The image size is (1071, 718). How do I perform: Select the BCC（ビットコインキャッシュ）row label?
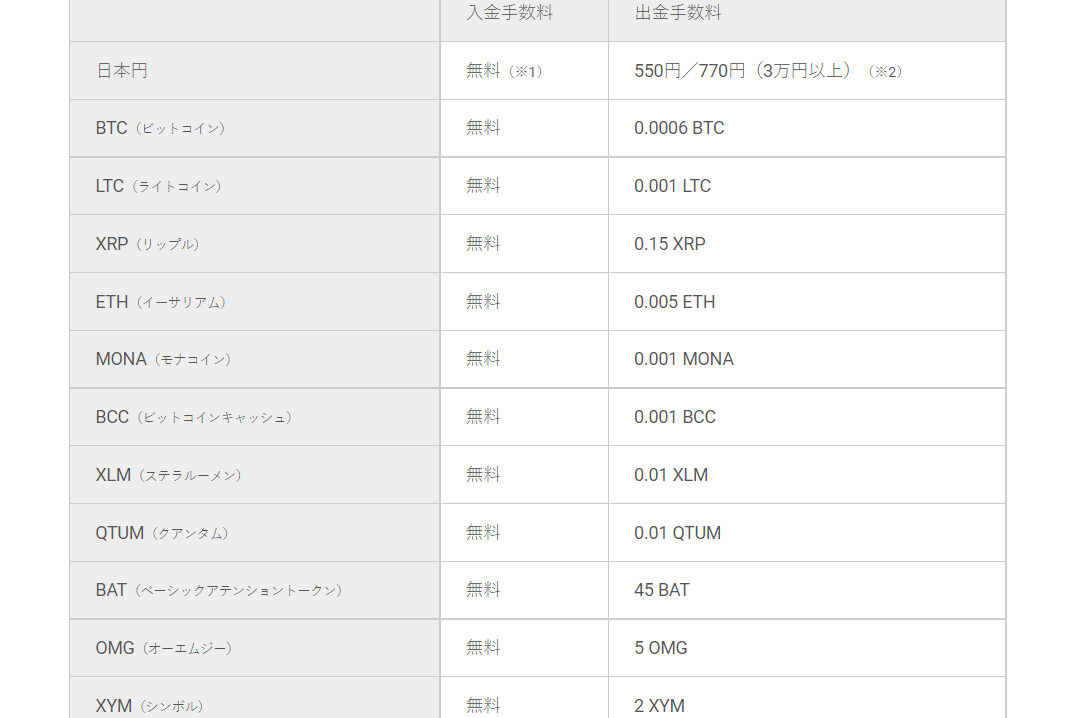(194, 417)
